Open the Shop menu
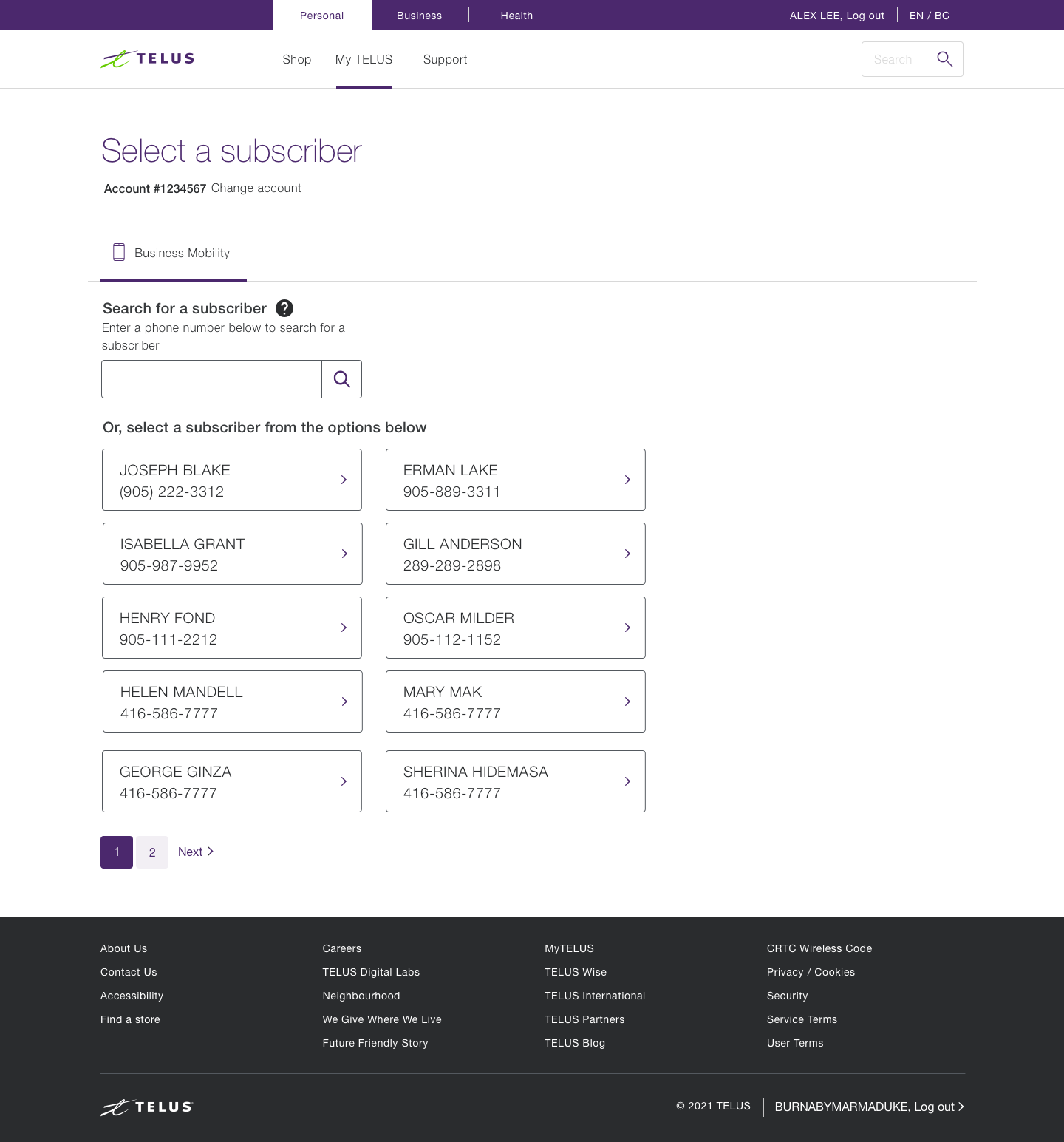 click(296, 59)
